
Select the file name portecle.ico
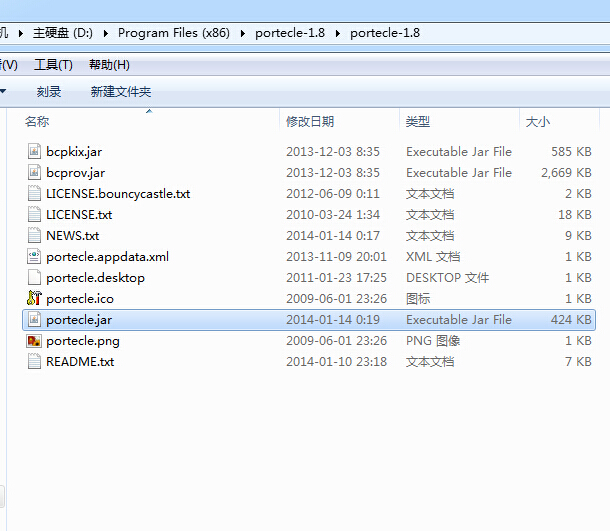(x=80, y=299)
